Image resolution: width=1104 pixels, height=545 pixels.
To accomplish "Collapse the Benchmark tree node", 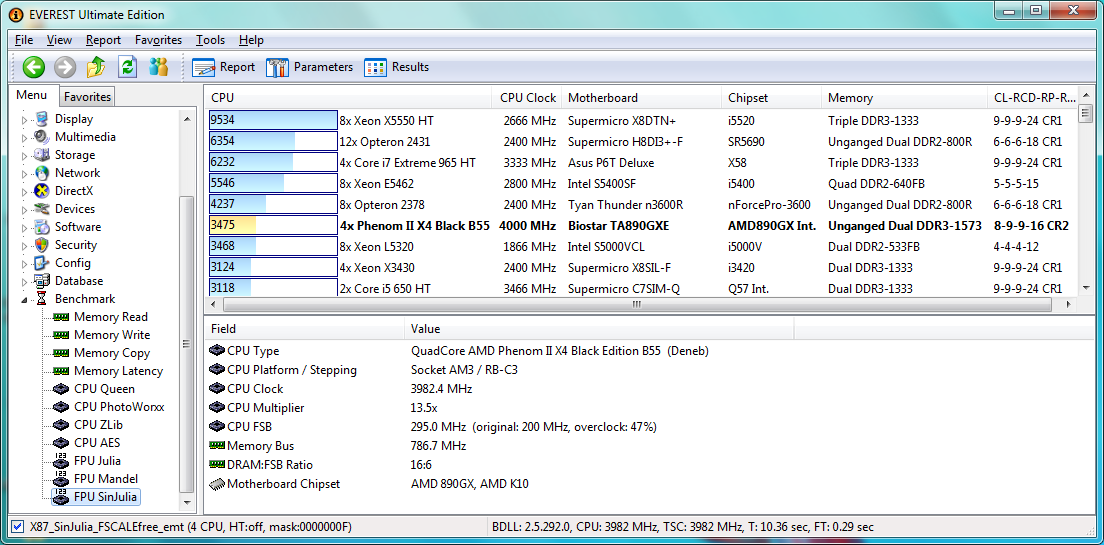I will (x=25, y=299).
